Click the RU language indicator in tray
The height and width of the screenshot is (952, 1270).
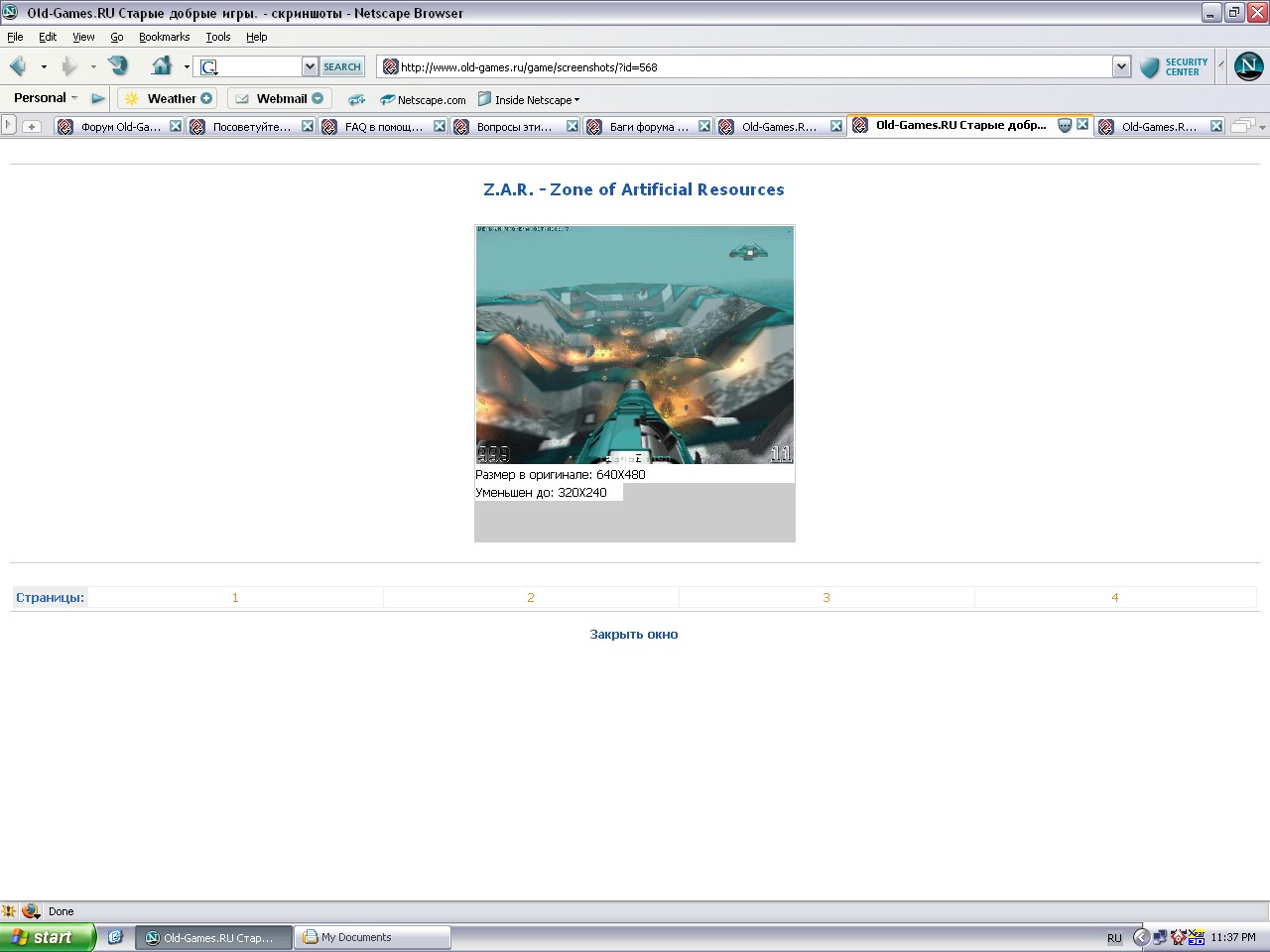pyautogui.click(x=1114, y=938)
